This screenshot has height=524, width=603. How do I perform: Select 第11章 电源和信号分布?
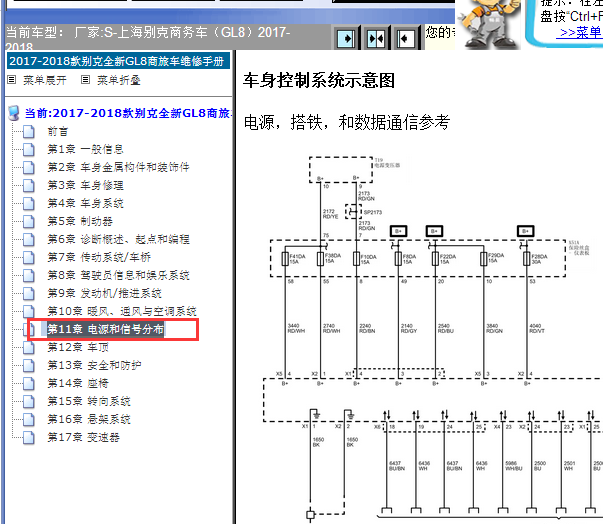pyautogui.click(x=105, y=329)
